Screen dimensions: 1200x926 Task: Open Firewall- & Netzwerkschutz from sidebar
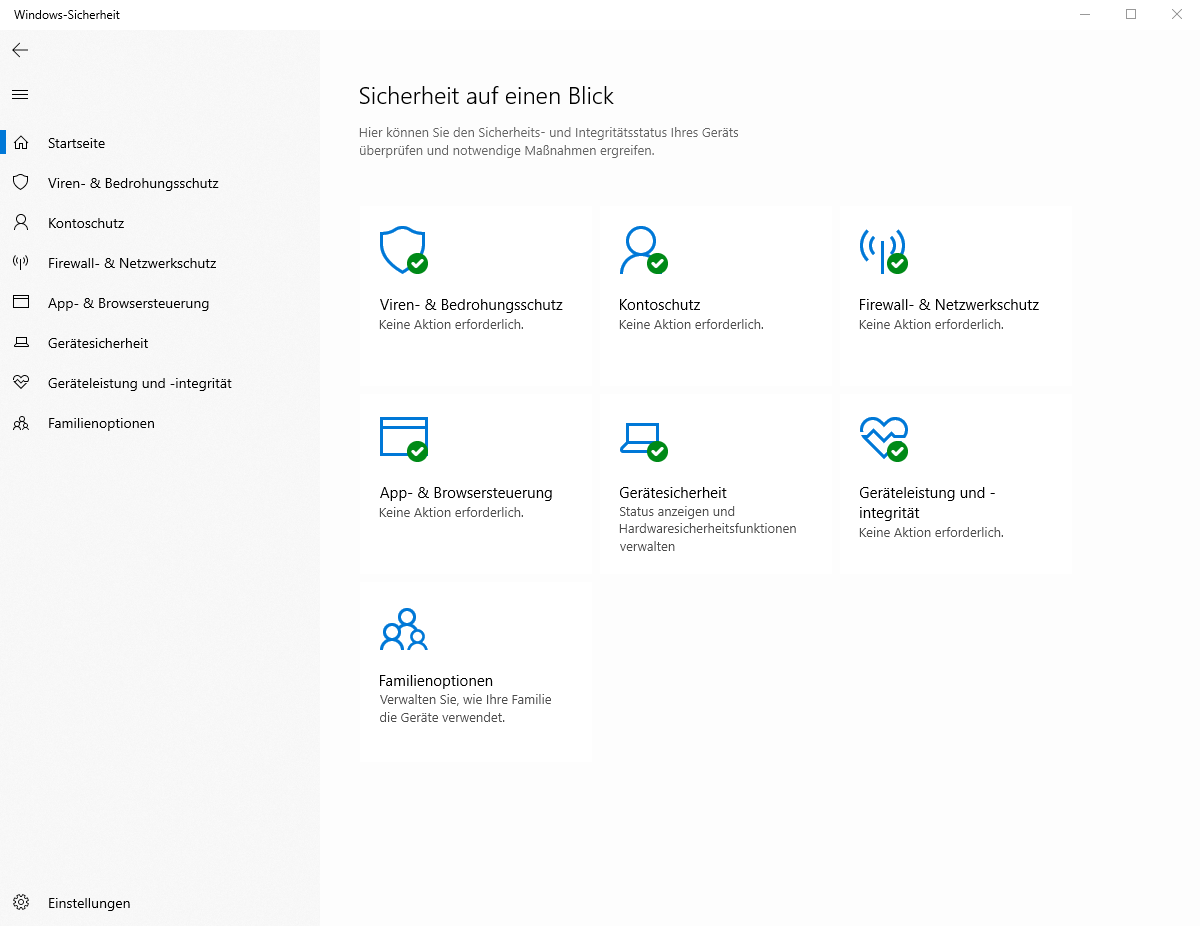tap(132, 263)
